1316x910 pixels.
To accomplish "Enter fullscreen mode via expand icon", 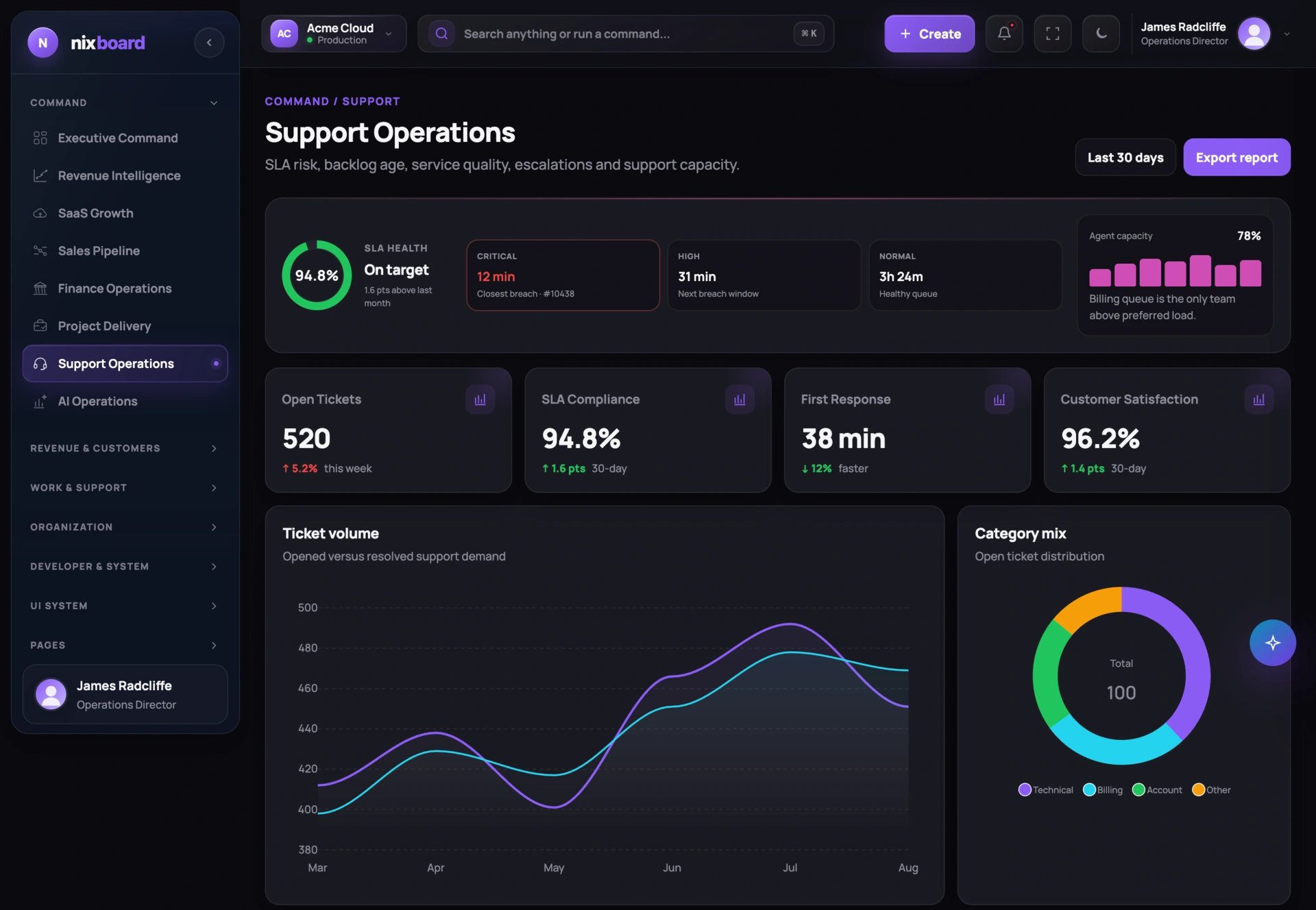I will click(1053, 34).
